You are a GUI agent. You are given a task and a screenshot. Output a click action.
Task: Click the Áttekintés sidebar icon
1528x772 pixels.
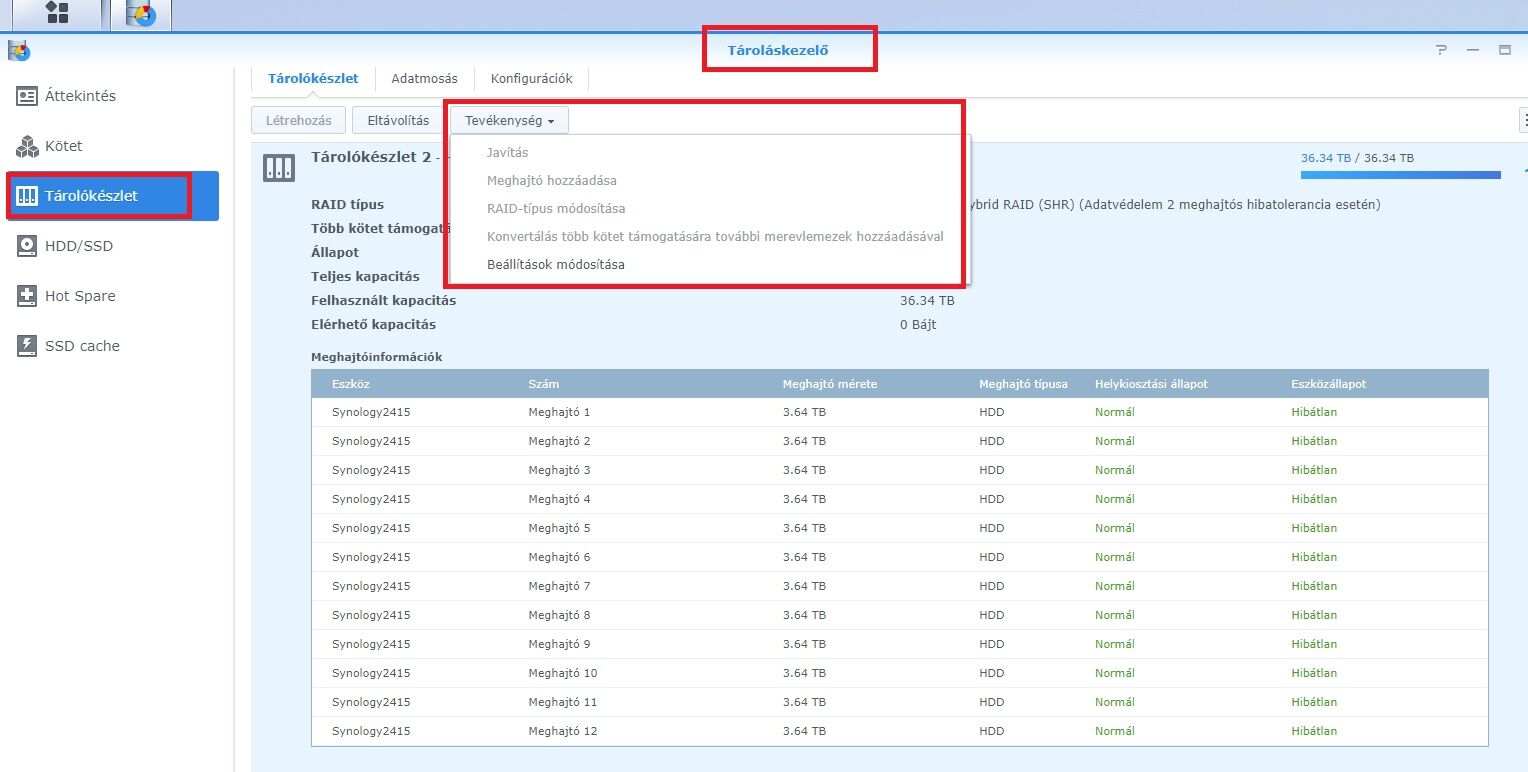click(27, 96)
